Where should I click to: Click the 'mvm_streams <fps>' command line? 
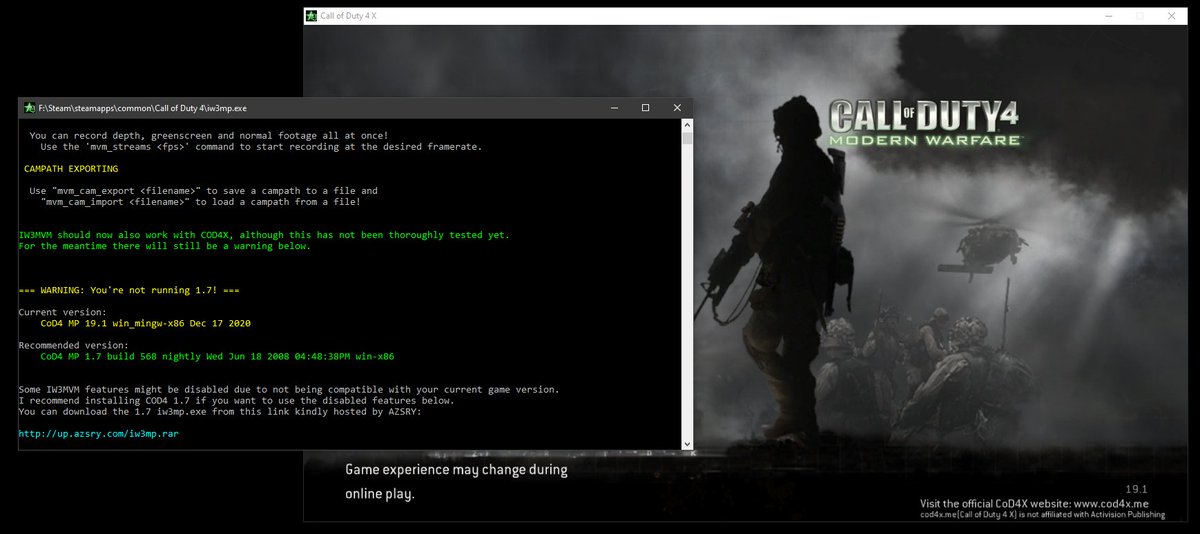click(x=261, y=147)
